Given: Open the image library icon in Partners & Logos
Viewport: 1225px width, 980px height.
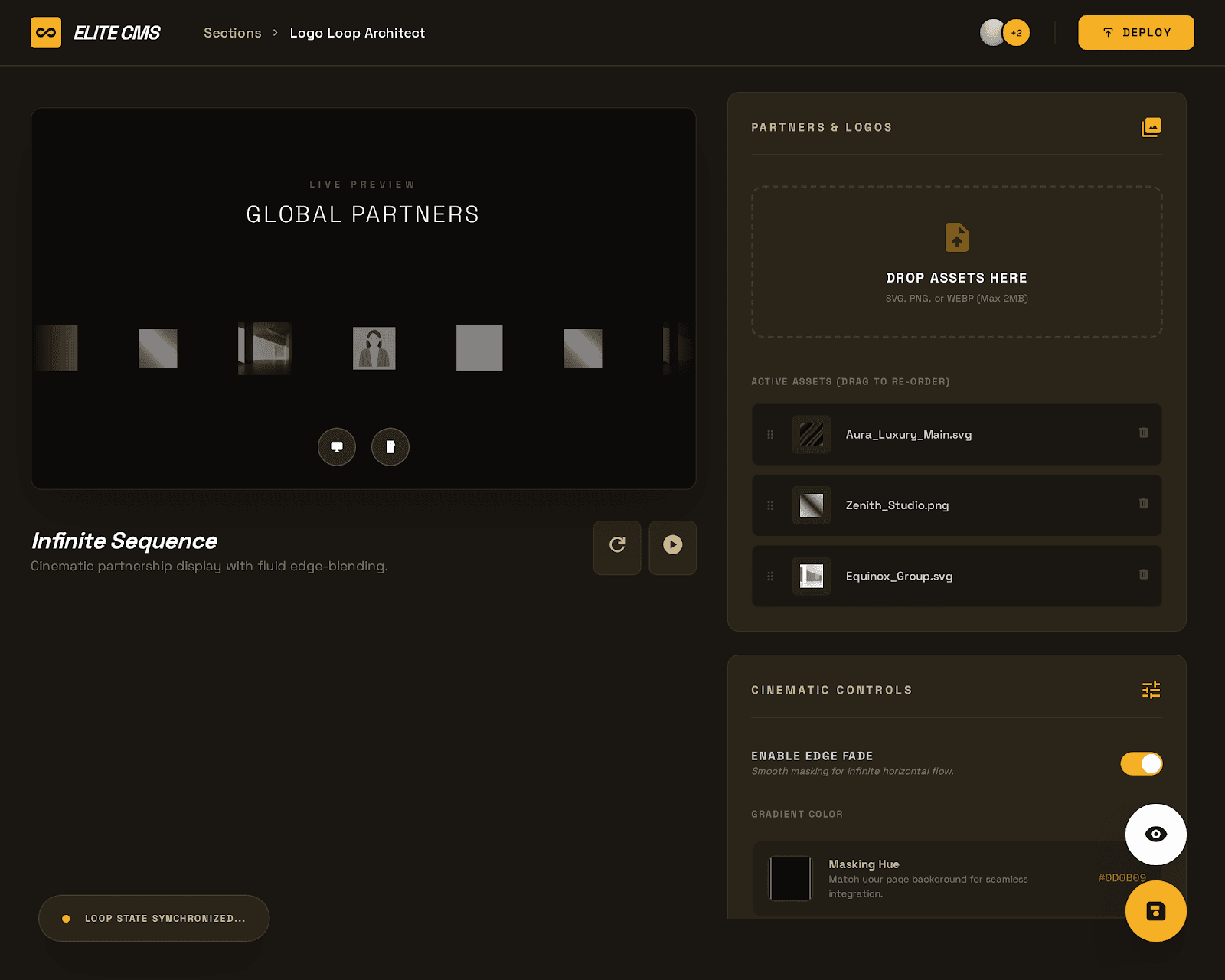Looking at the screenshot, I should click(x=1151, y=127).
